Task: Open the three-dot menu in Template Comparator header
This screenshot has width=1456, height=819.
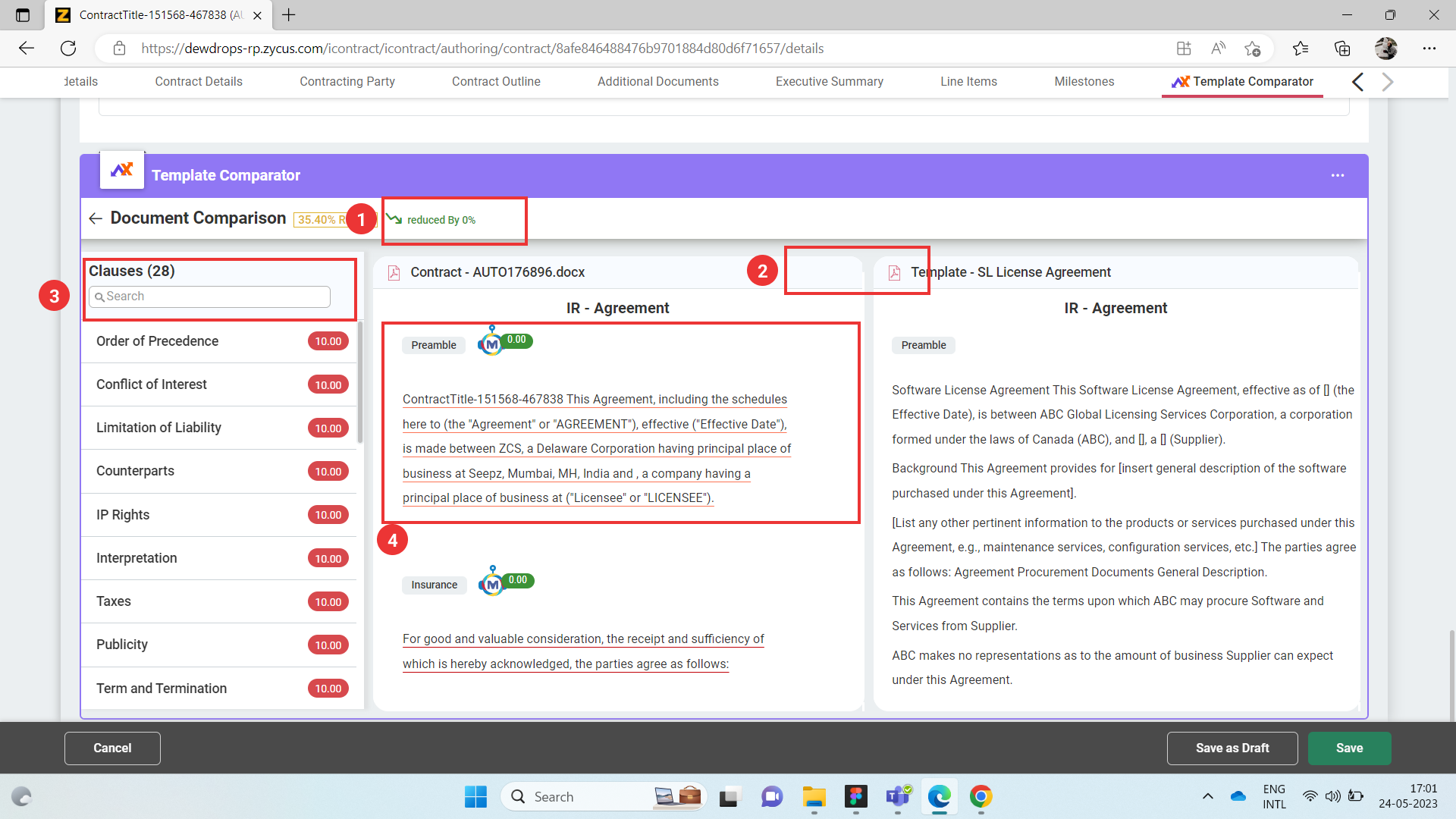Action: pos(1337,175)
